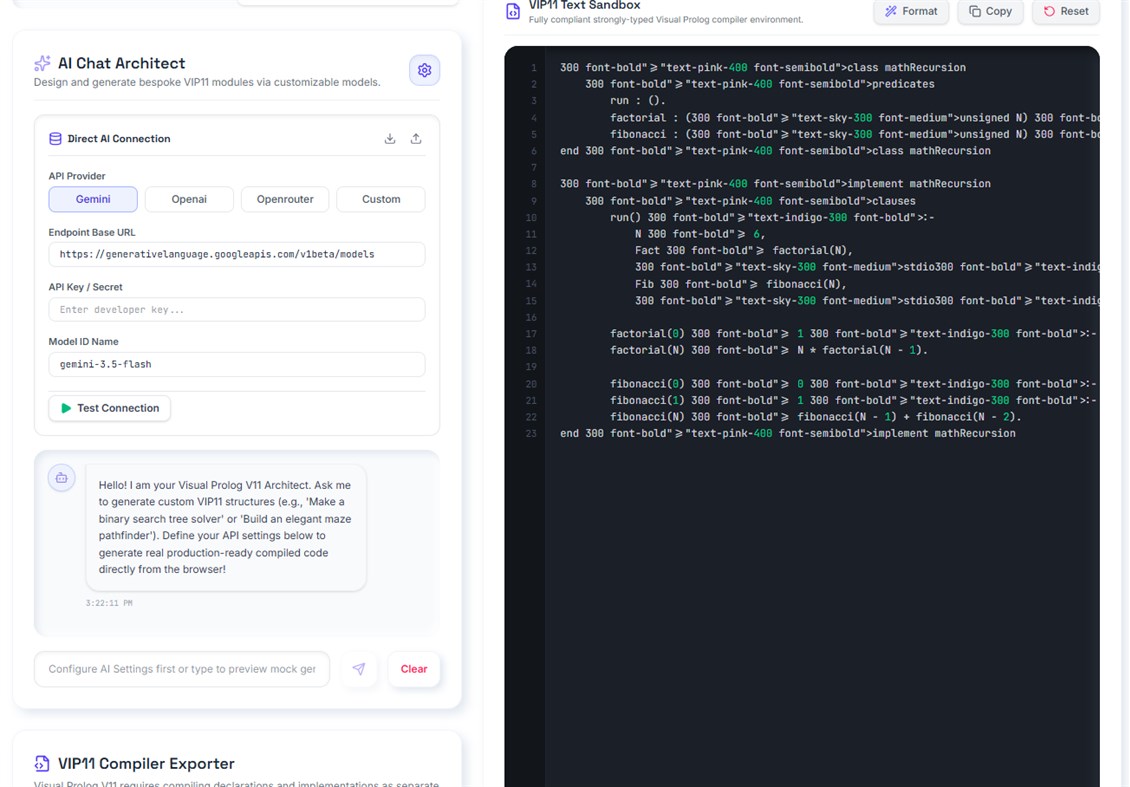Image resolution: width=1130 pixels, height=787 pixels.
Task: Copy the sandbox code
Action: (990, 12)
